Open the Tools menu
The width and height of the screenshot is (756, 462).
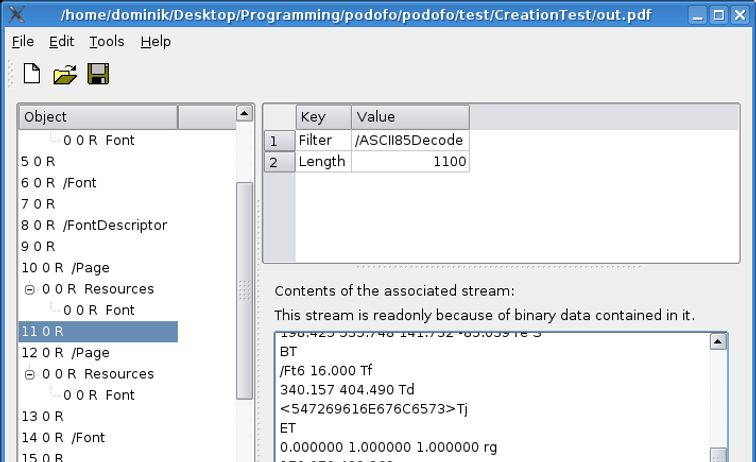click(x=106, y=41)
